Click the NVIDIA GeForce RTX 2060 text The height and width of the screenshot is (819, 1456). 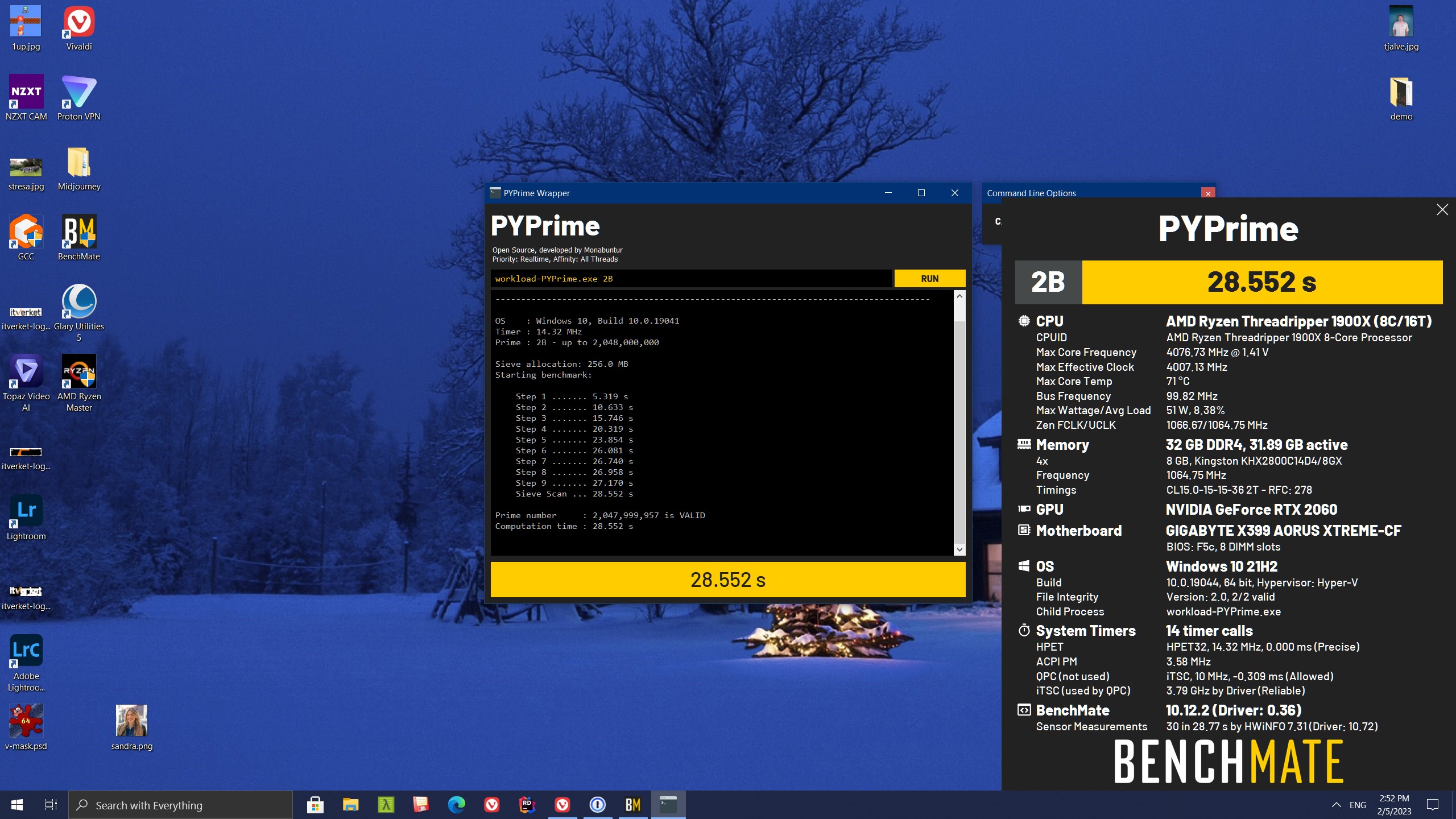[1251, 510]
